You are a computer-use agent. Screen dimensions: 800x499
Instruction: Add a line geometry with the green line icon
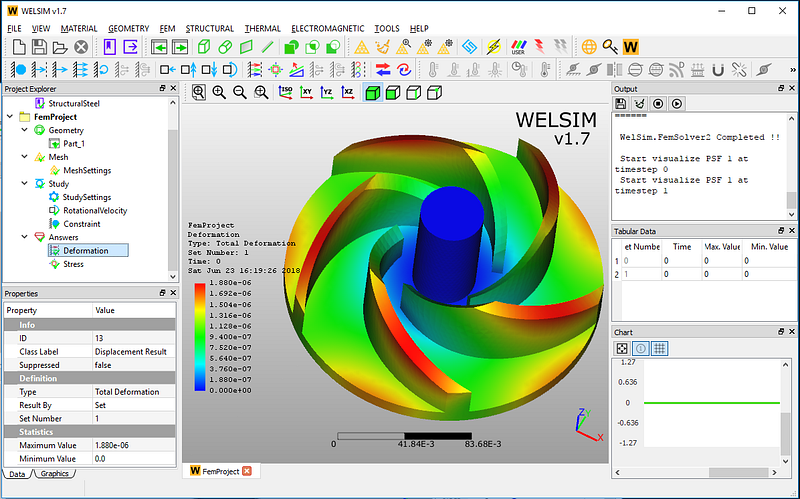(x=267, y=47)
